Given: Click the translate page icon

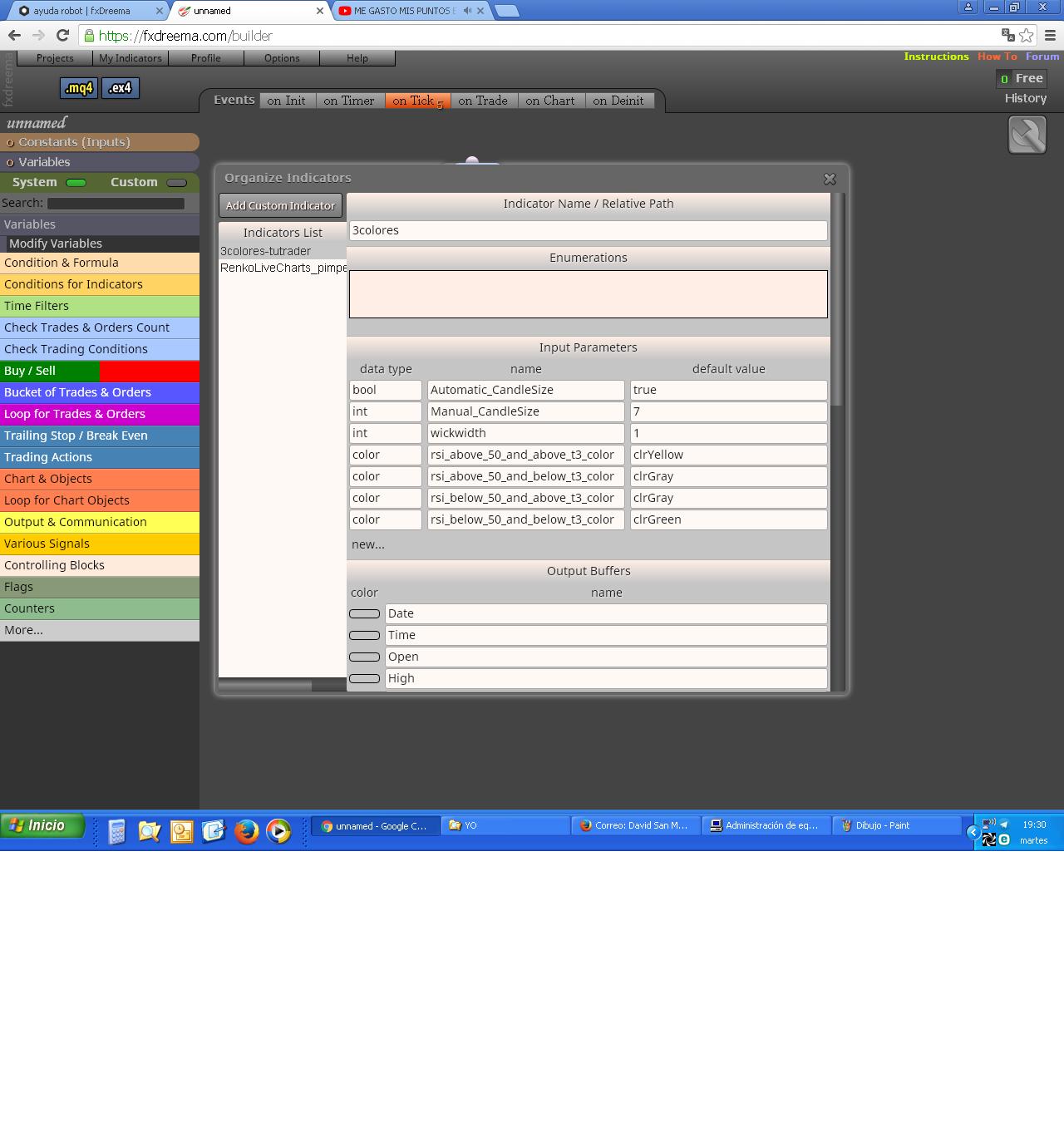Looking at the screenshot, I should pos(1008,35).
